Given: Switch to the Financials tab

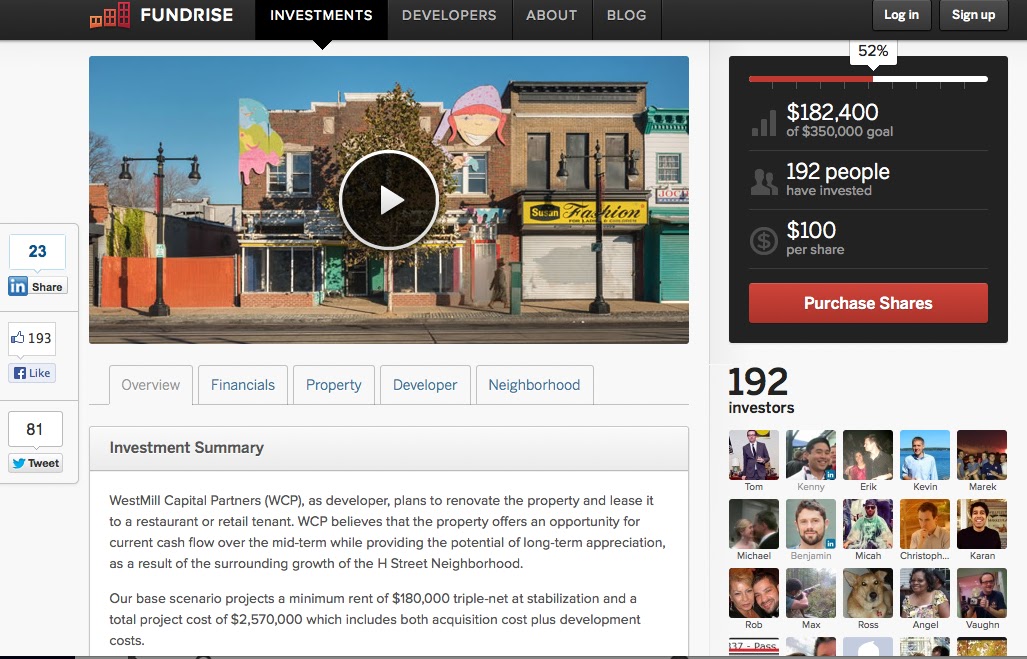Looking at the screenshot, I should (x=243, y=385).
